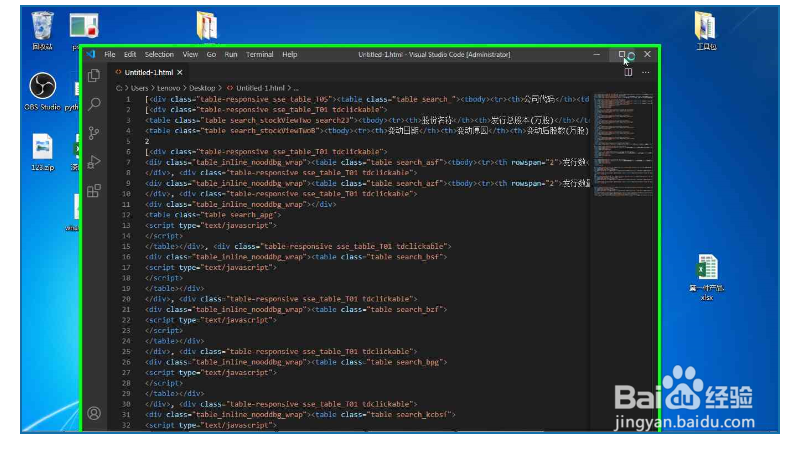
Task: Maximize the VS Code window
Action: pos(621,54)
